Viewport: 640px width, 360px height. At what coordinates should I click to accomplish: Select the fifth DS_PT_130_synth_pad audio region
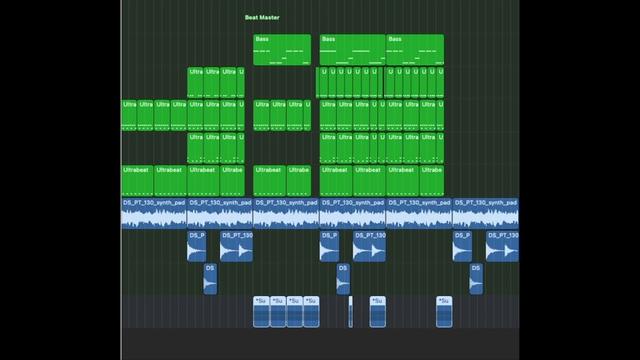pos(419,213)
